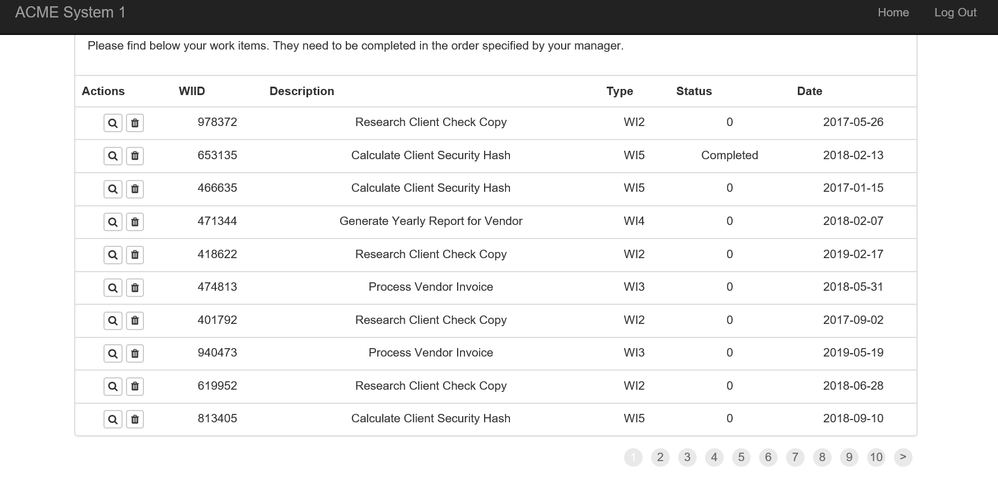Click the WIID column header
The width and height of the screenshot is (998, 482).
(192, 91)
